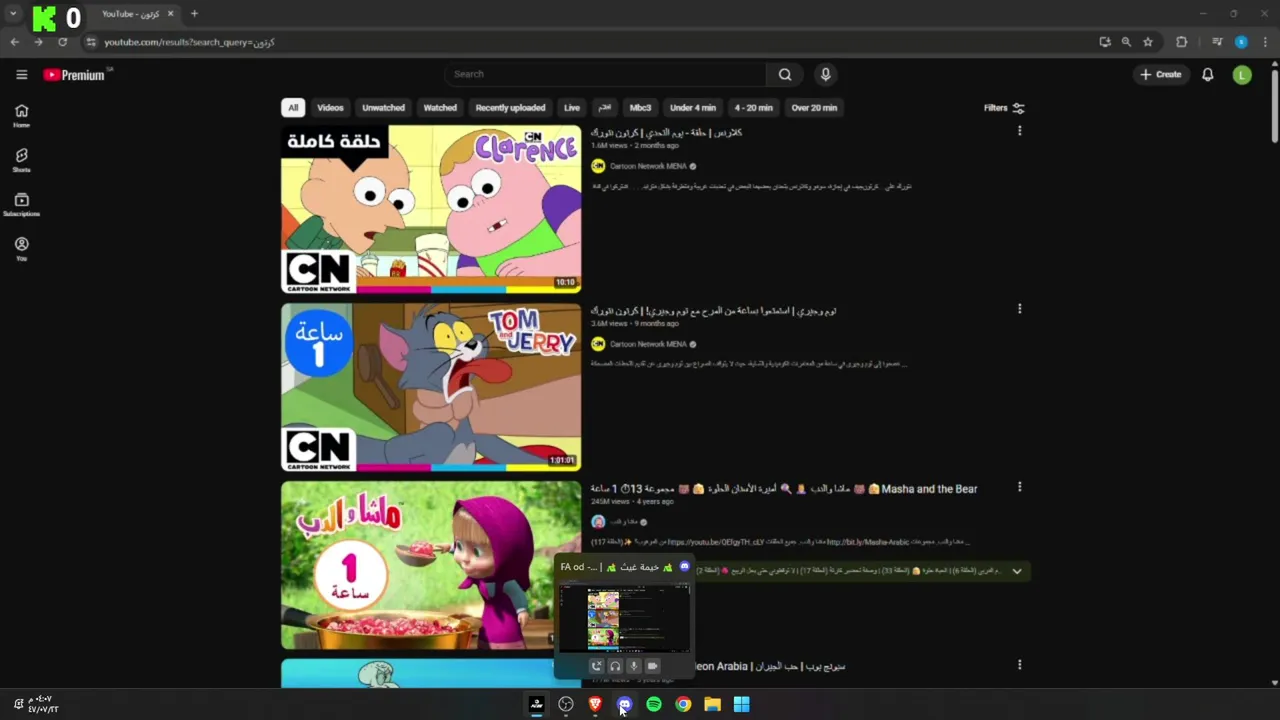Open Cartoon Network MENA channel under Clarence video
This screenshot has height=720, width=1280.
click(x=648, y=166)
